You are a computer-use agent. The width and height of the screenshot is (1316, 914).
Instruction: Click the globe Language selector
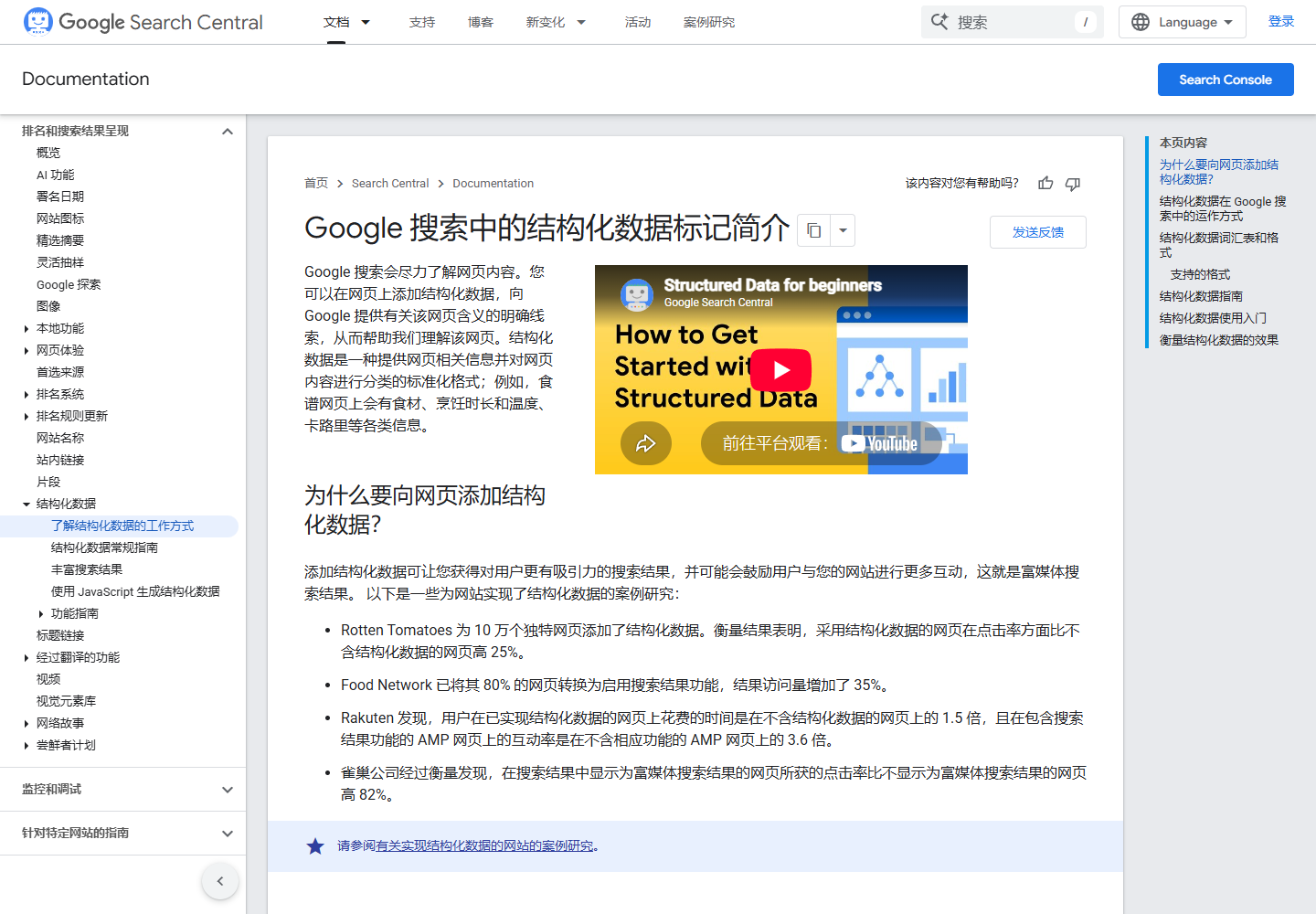pos(1182,22)
